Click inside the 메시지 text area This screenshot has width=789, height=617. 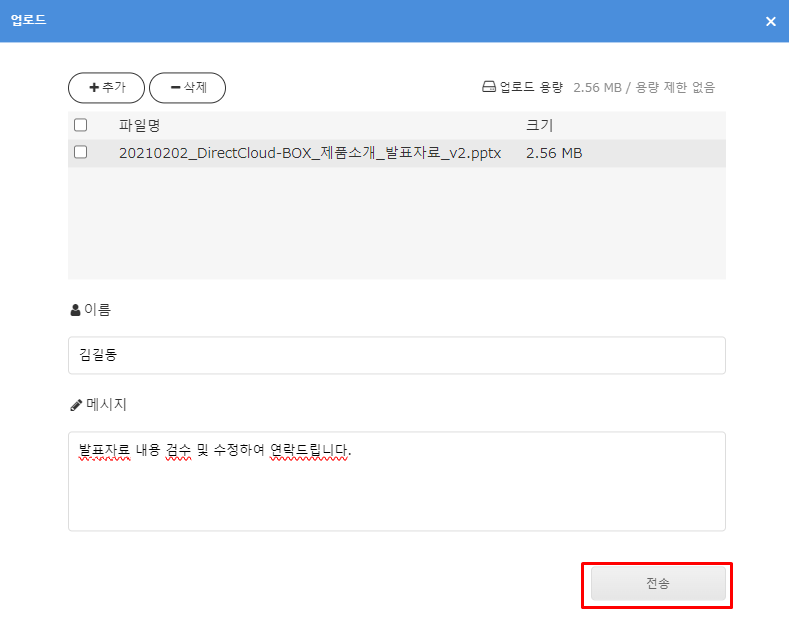(x=396, y=490)
